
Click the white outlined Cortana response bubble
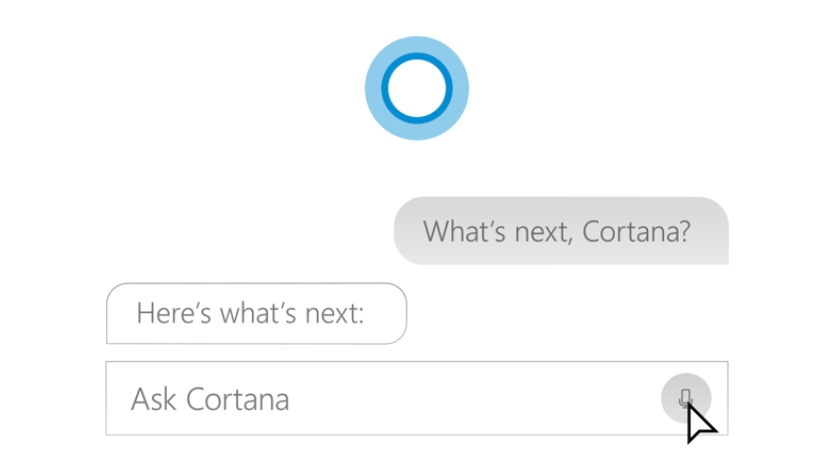pos(256,313)
